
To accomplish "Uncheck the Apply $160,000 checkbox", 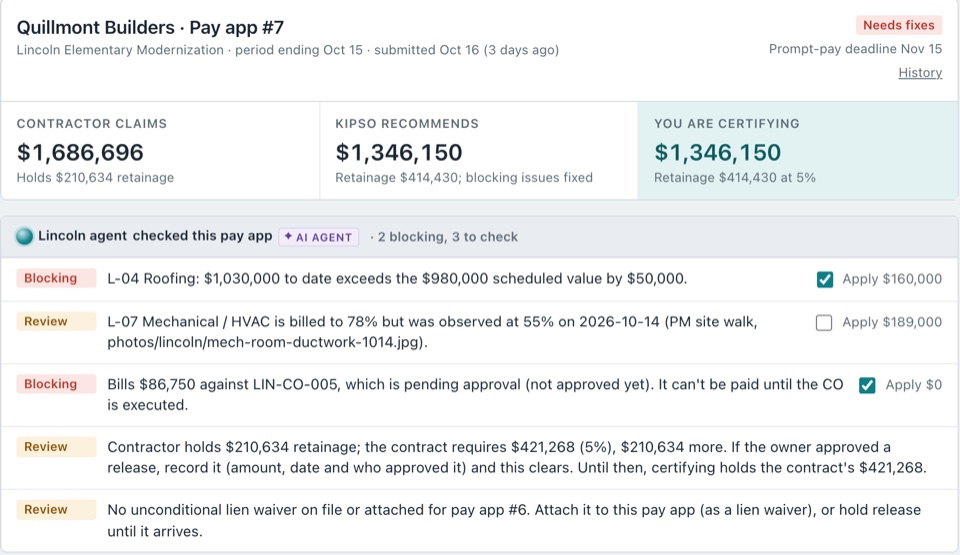I will (825, 279).
